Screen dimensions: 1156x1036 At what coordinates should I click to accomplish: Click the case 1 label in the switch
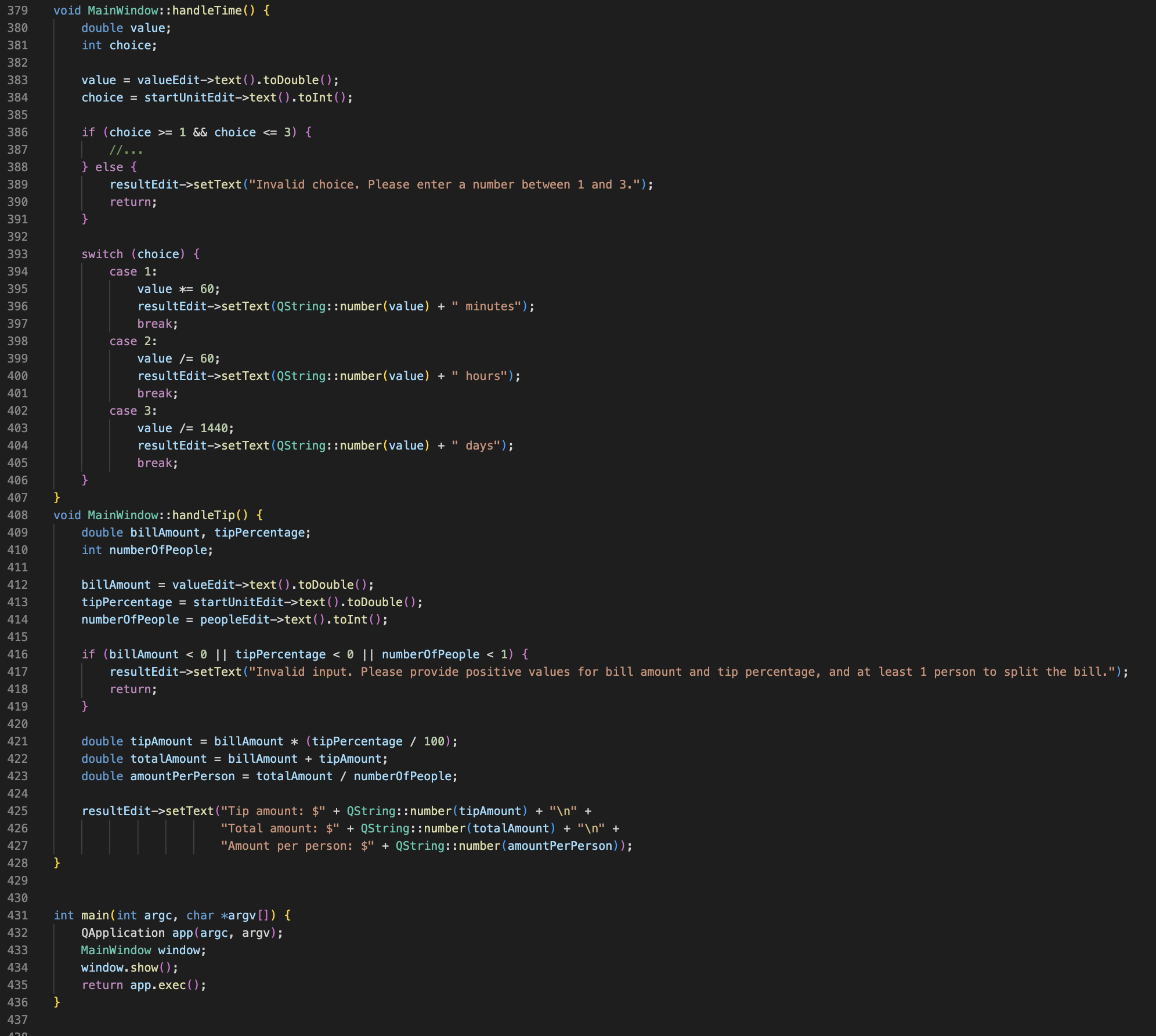(132, 271)
